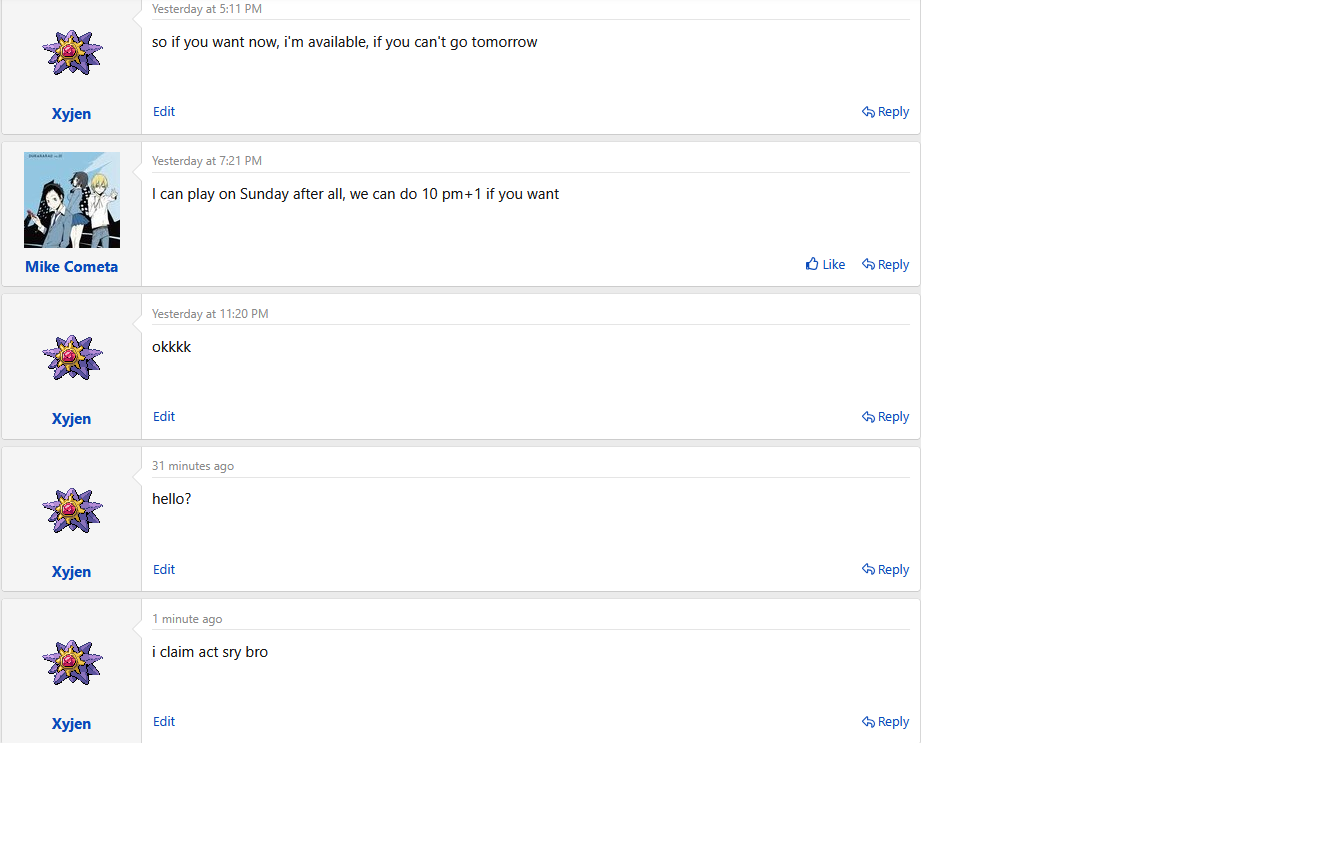Click Xyjen's Starmie avatar on the "hello?" post
1333x860 pixels.
point(72,510)
